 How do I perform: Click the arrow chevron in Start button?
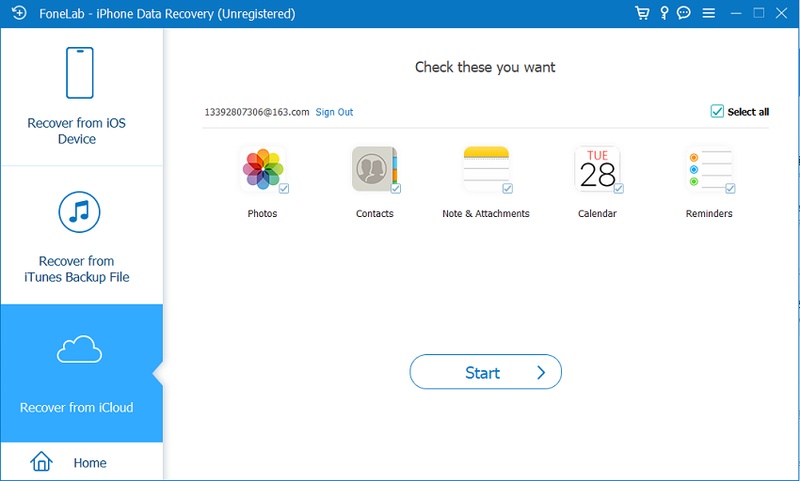tap(541, 373)
